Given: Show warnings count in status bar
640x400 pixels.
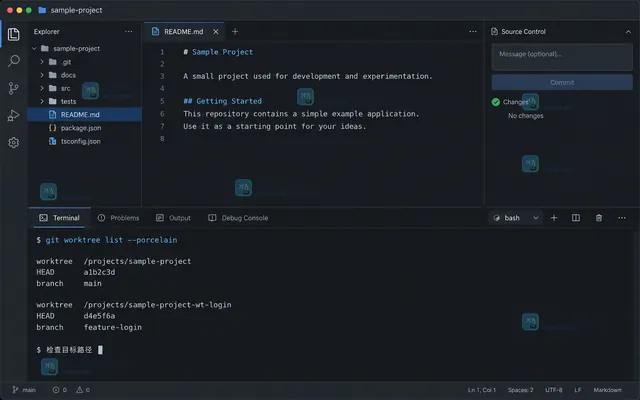Looking at the screenshot, I should [83, 390].
